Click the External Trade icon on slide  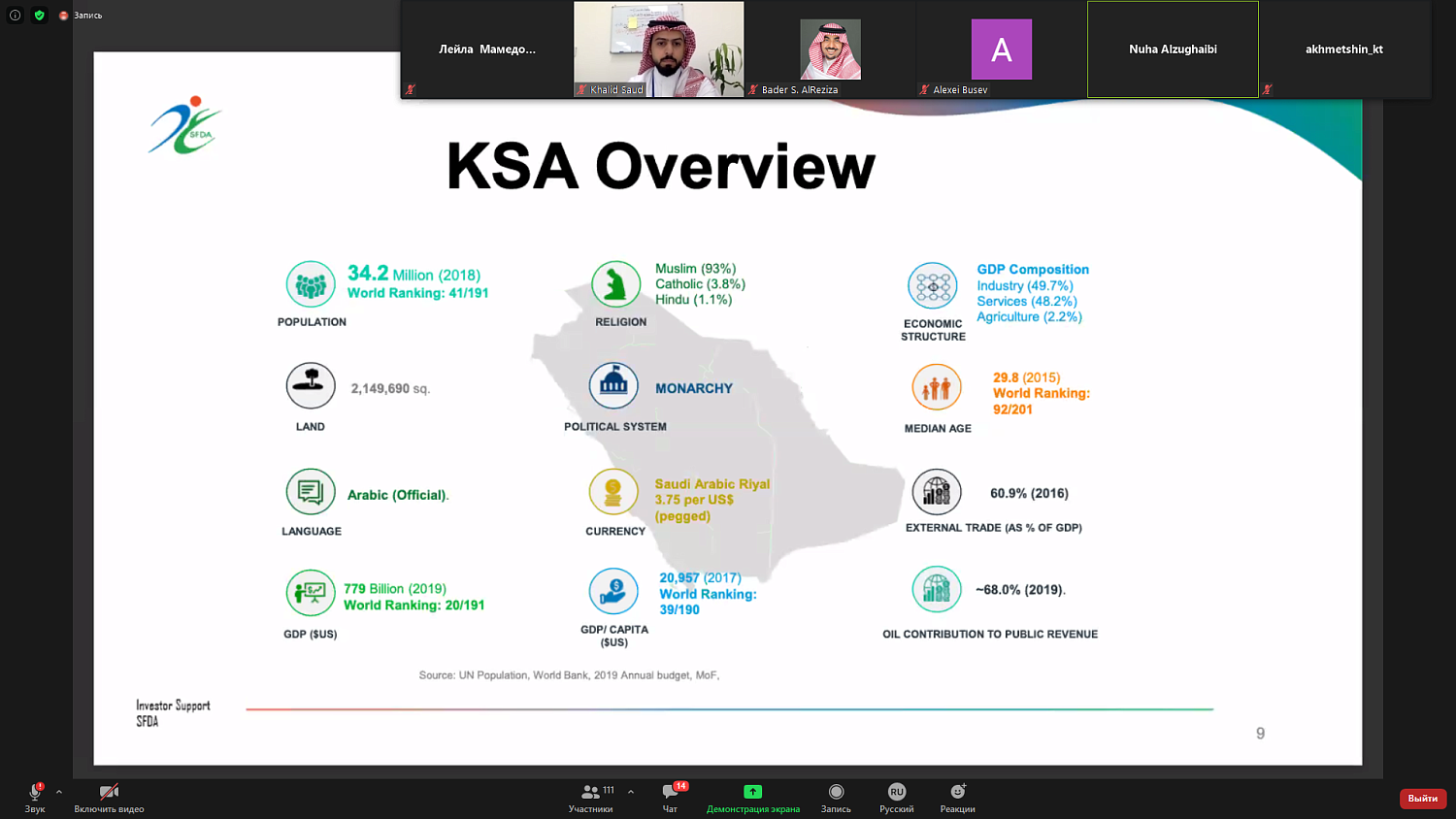click(937, 492)
